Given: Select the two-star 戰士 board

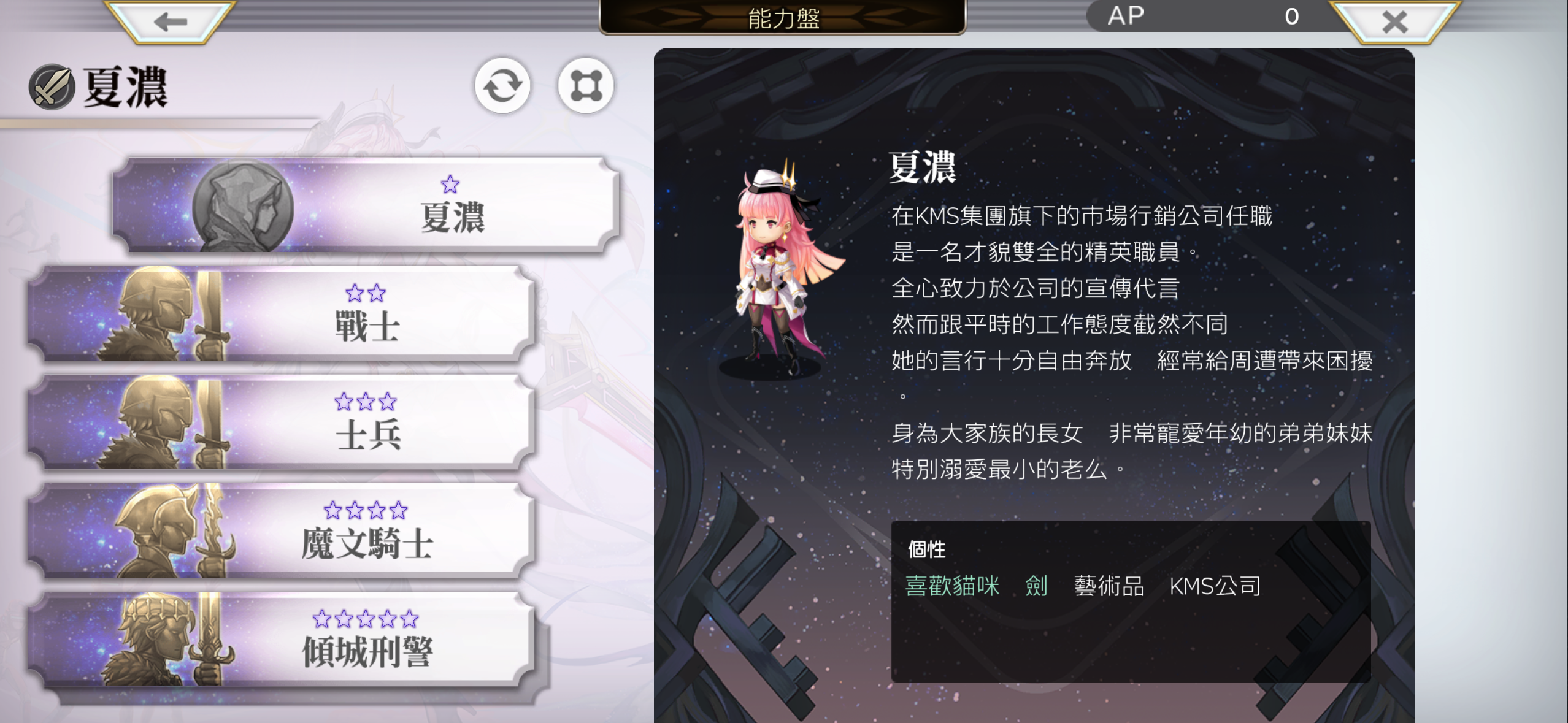Looking at the screenshot, I should point(281,313).
